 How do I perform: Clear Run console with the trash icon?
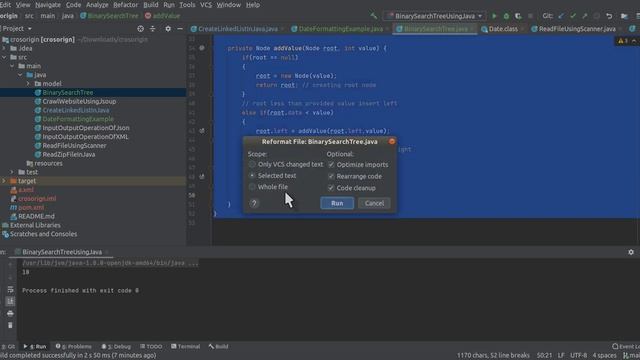(10, 325)
